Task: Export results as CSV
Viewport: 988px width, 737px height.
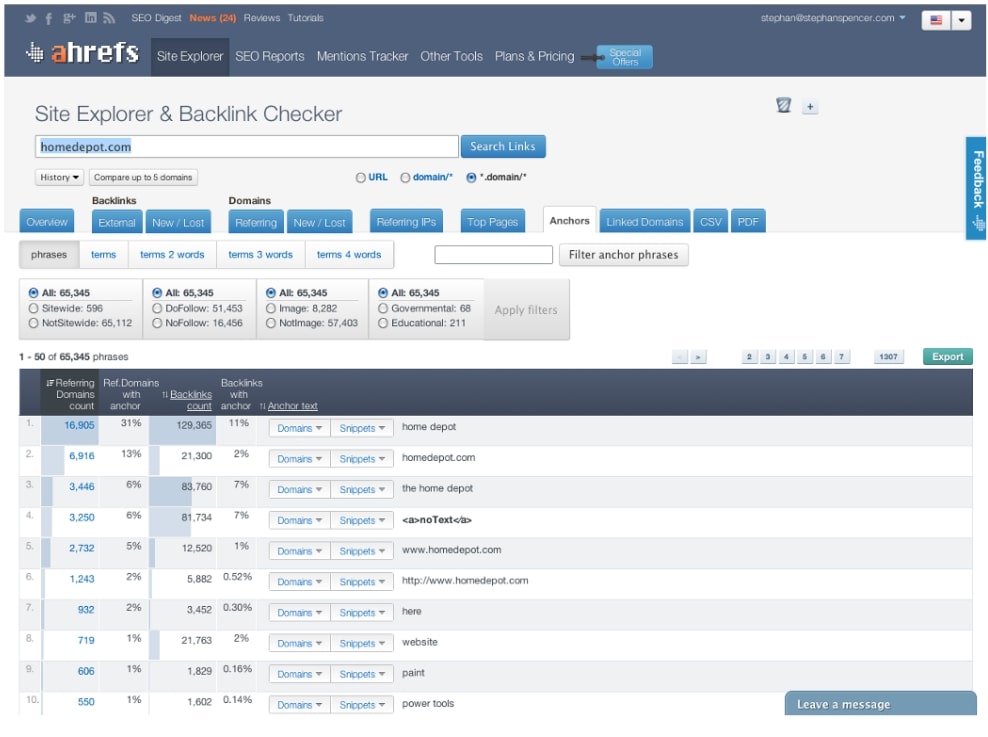Action: point(710,222)
